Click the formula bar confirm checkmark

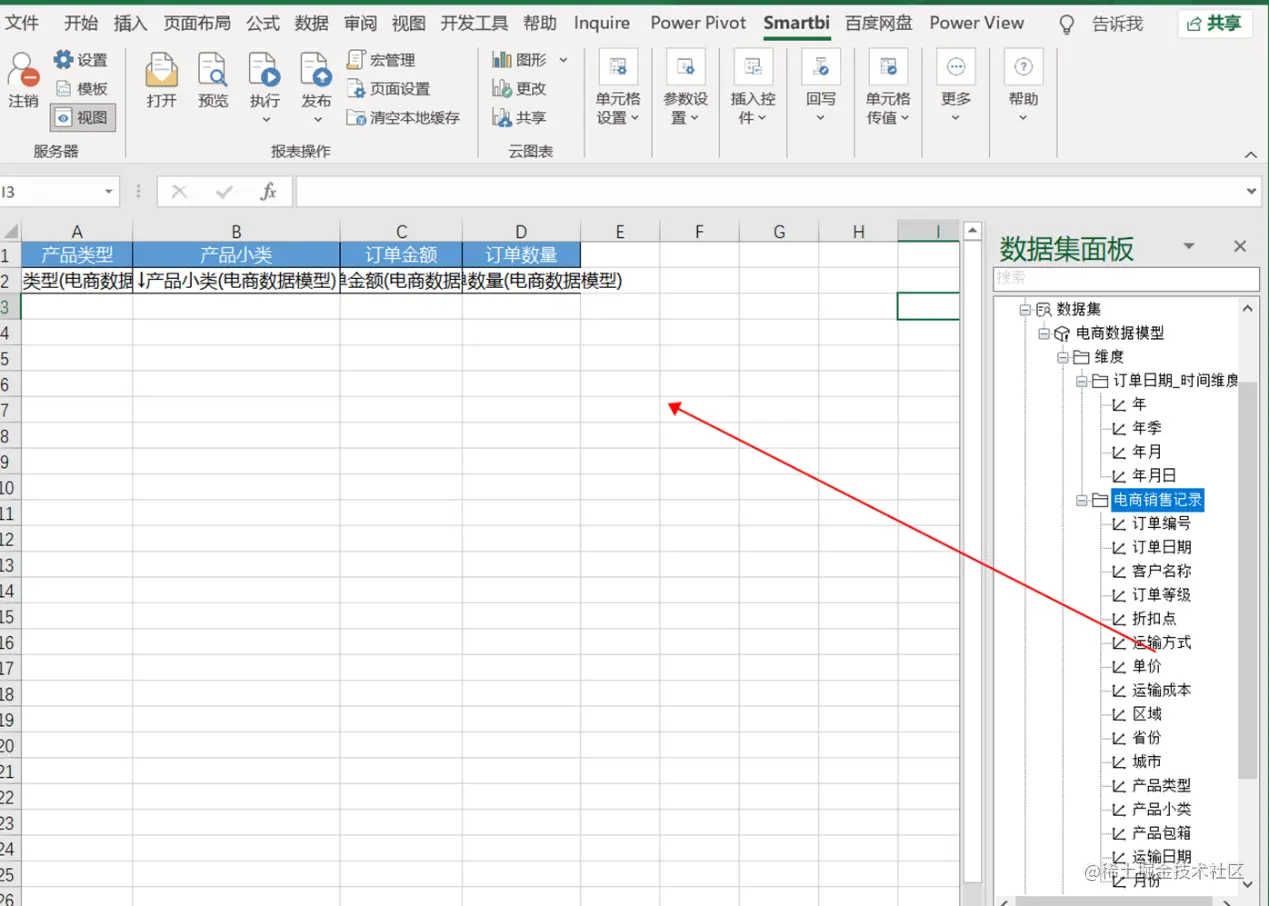(x=224, y=191)
